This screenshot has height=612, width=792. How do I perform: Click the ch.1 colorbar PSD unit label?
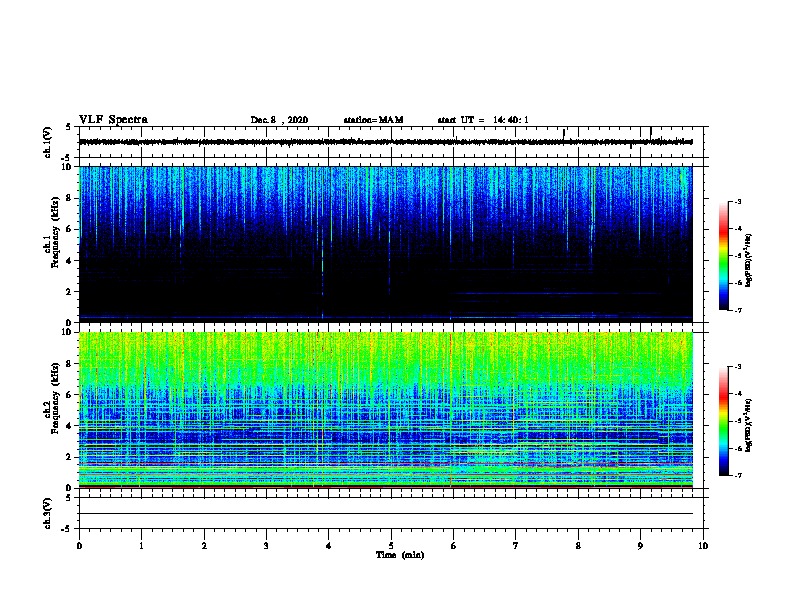coord(748,260)
